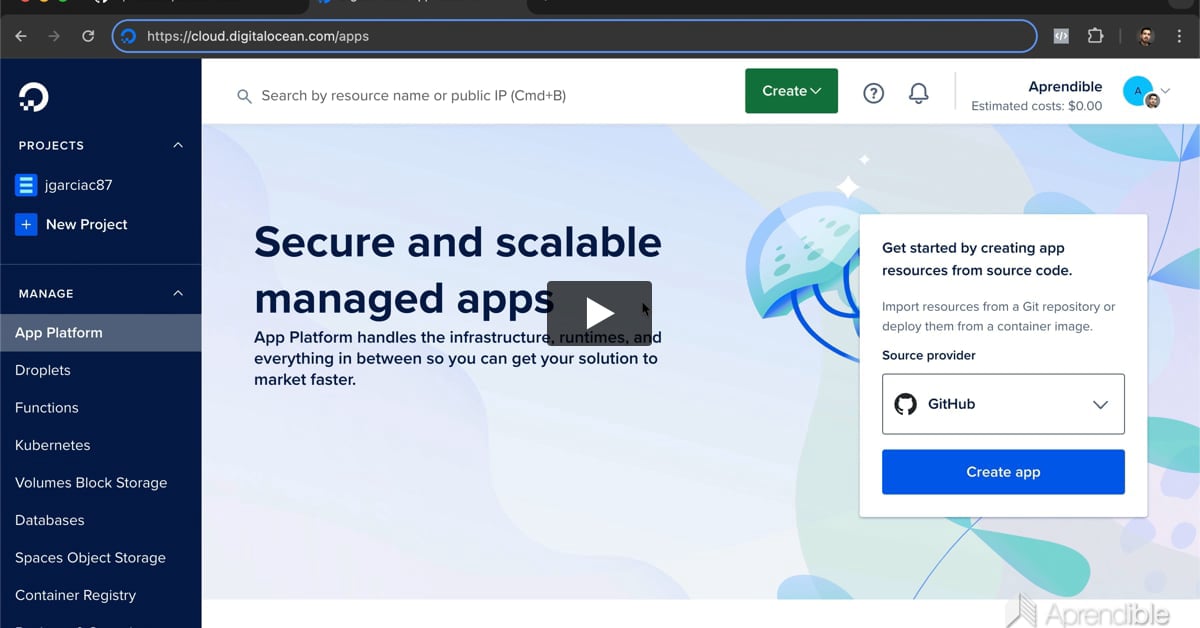This screenshot has width=1200, height=628.
Task: Click the browser address bar URL
Action: click(x=258, y=36)
